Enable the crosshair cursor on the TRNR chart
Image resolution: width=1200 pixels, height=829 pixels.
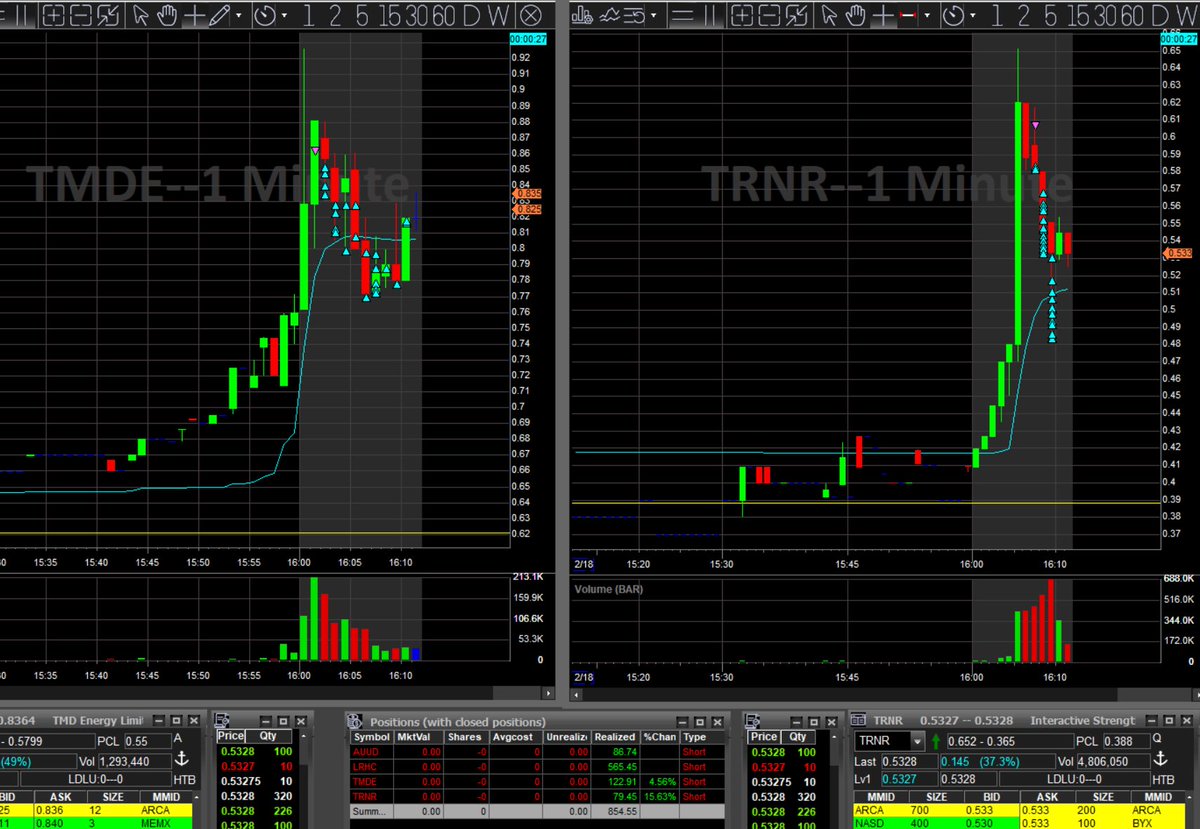click(883, 16)
